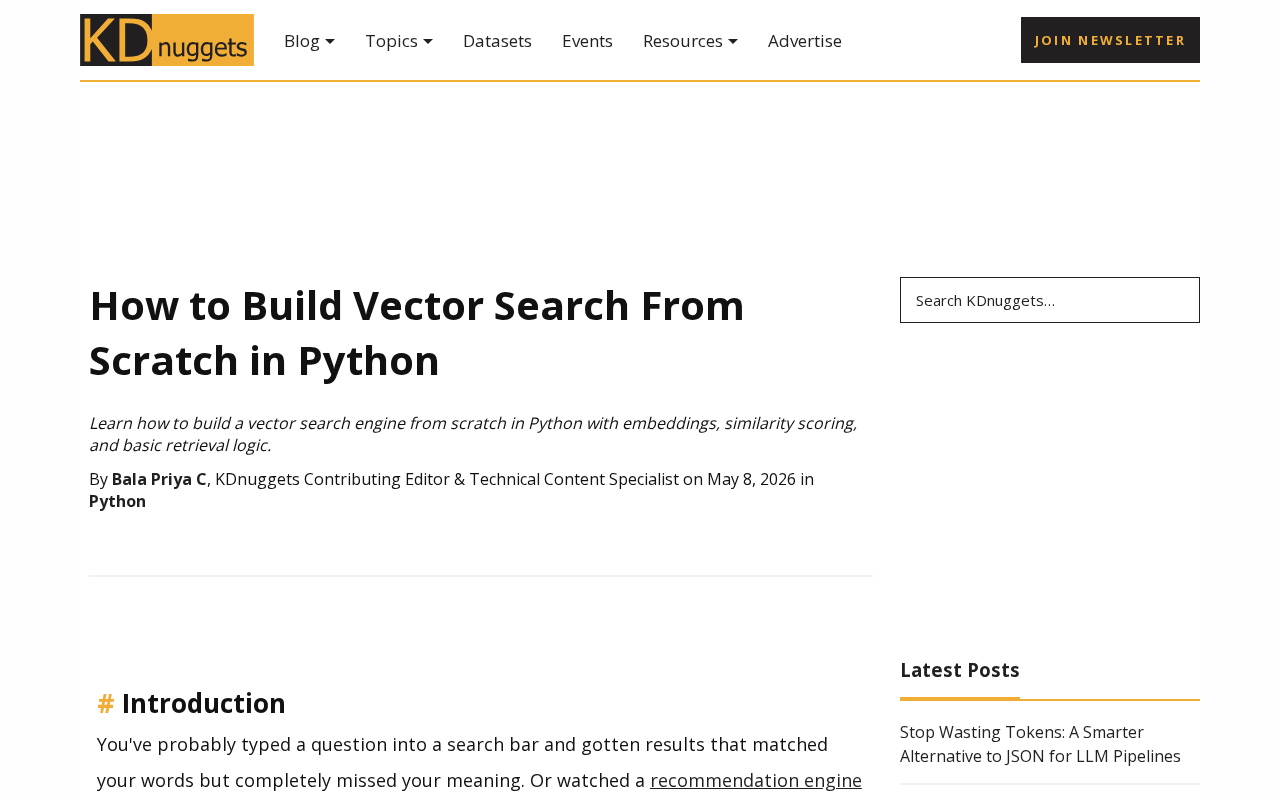The width and height of the screenshot is (1280, 800).
Task: Expand the Resources dropdown menu
Action: [690, 41]
